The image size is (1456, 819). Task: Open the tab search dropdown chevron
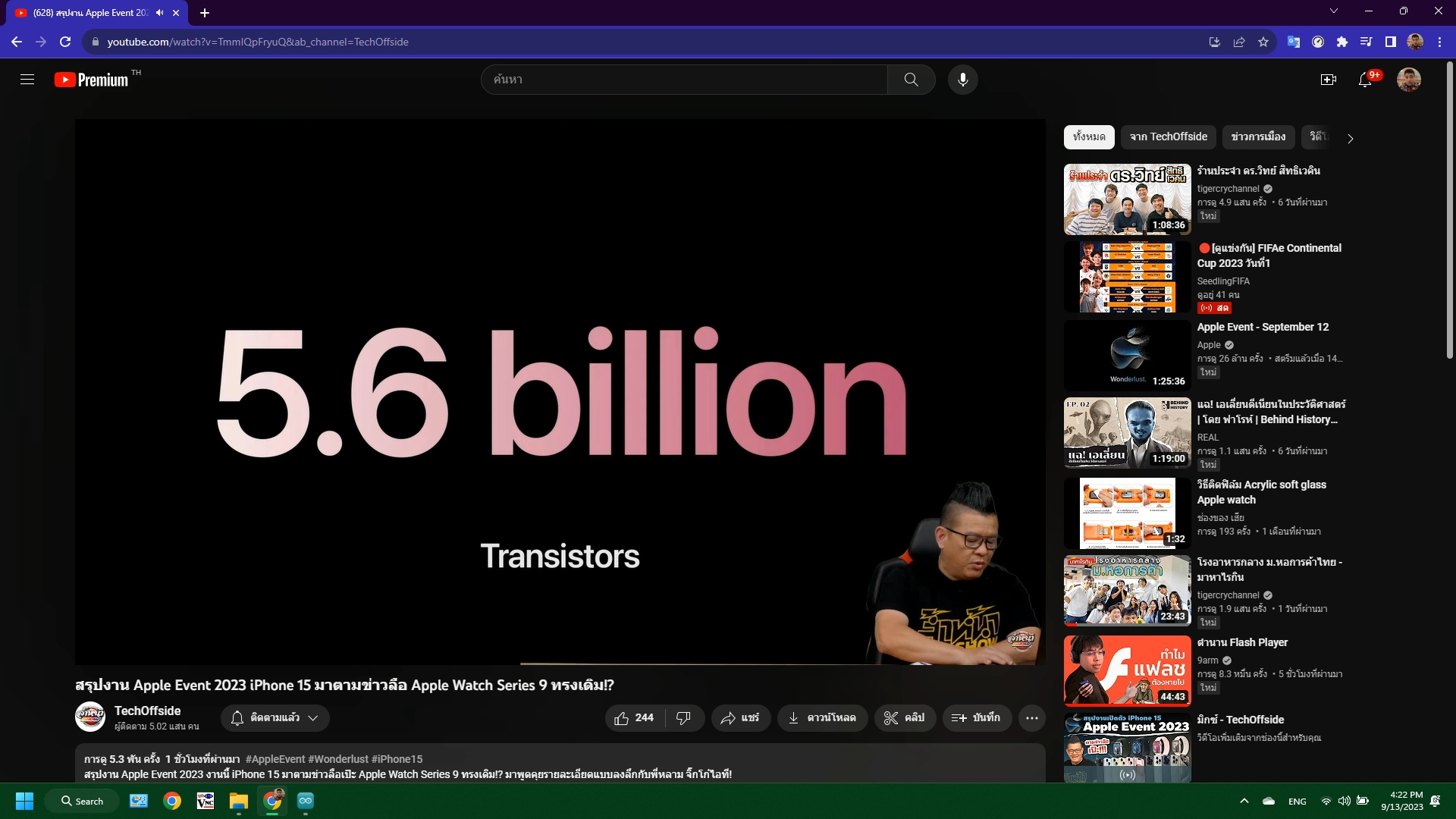click(1334, 11)
